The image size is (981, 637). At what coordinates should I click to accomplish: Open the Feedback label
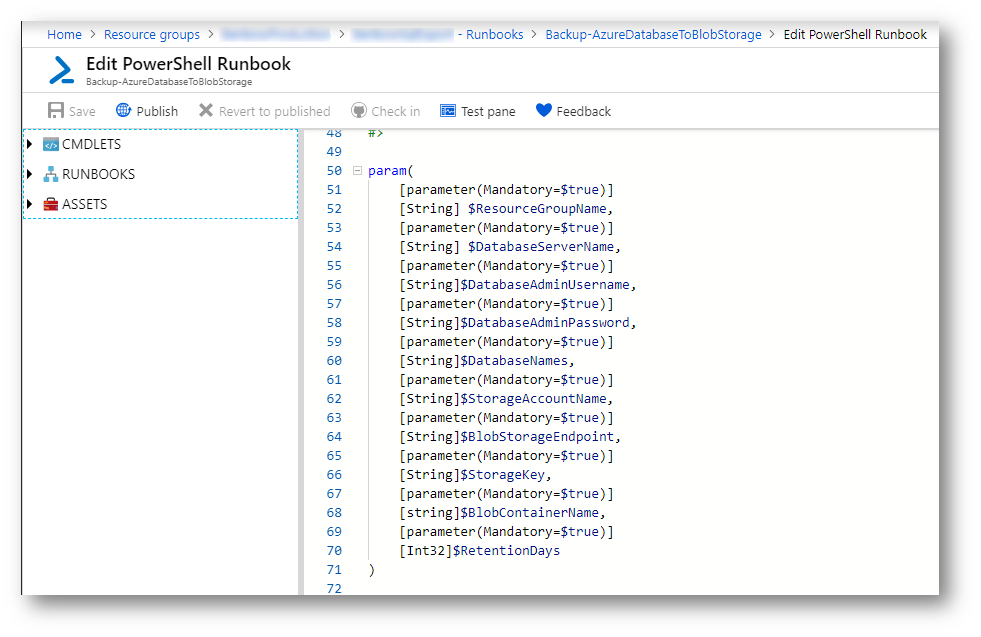coord(584,111)
